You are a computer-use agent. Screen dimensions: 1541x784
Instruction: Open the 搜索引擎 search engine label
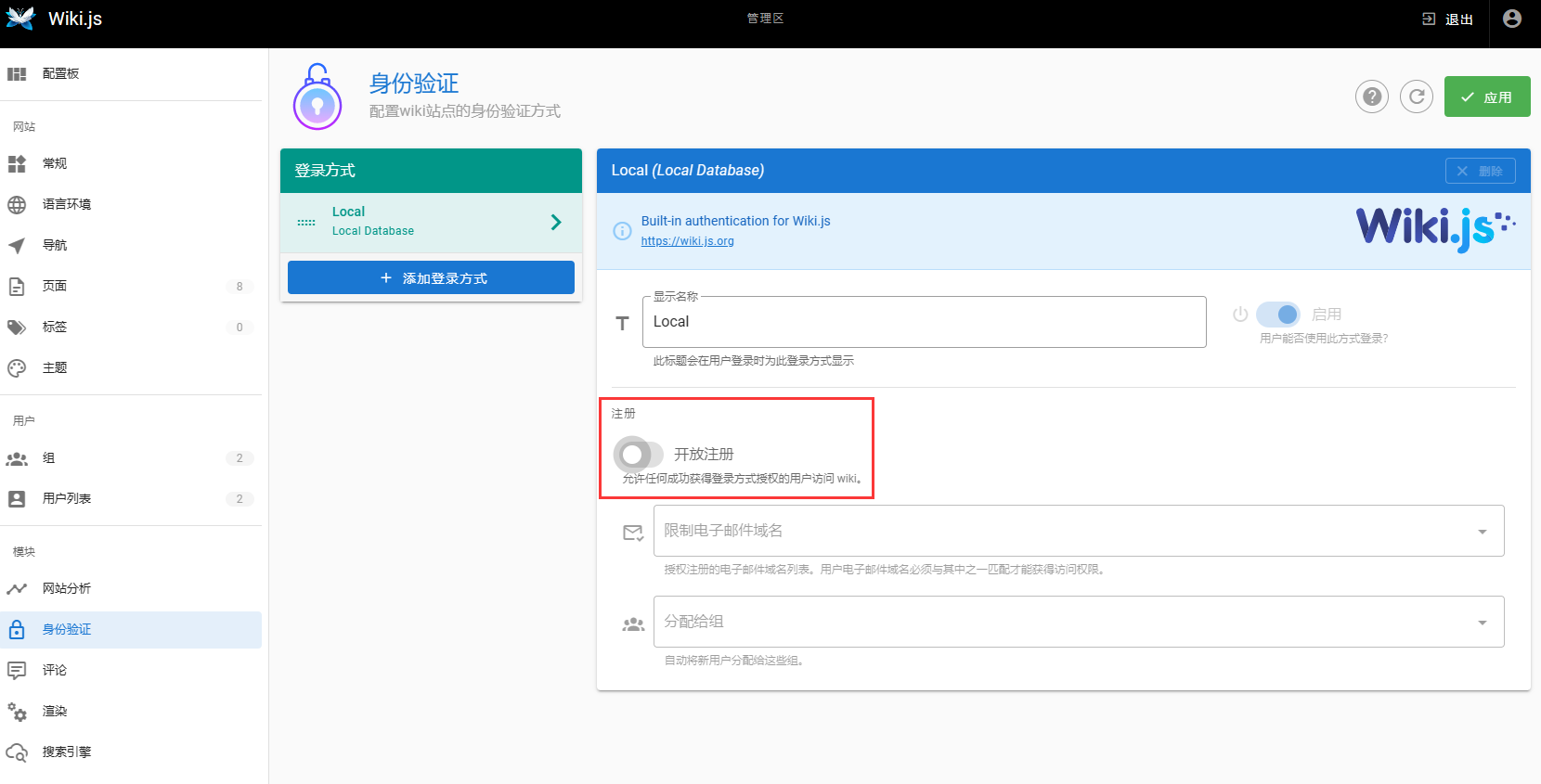(67, 752)
